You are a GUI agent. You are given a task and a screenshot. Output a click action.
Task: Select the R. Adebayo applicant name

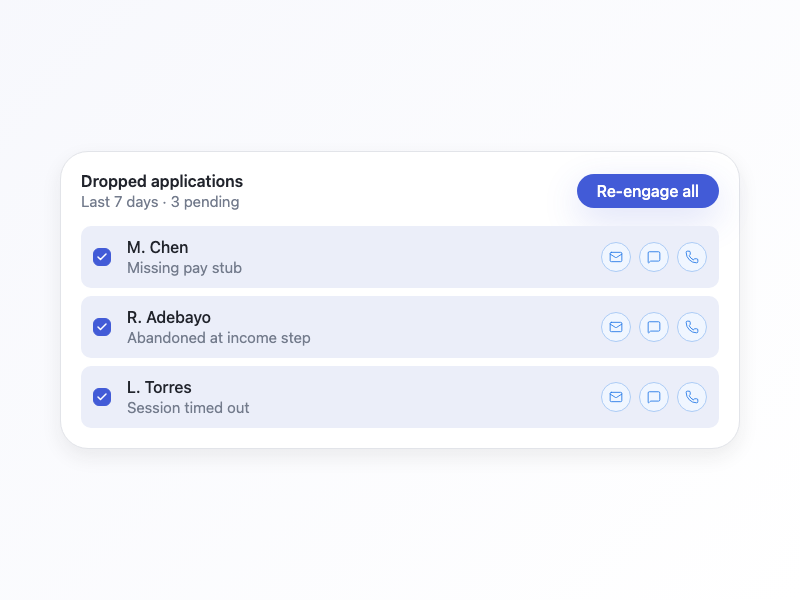point(169,318)
